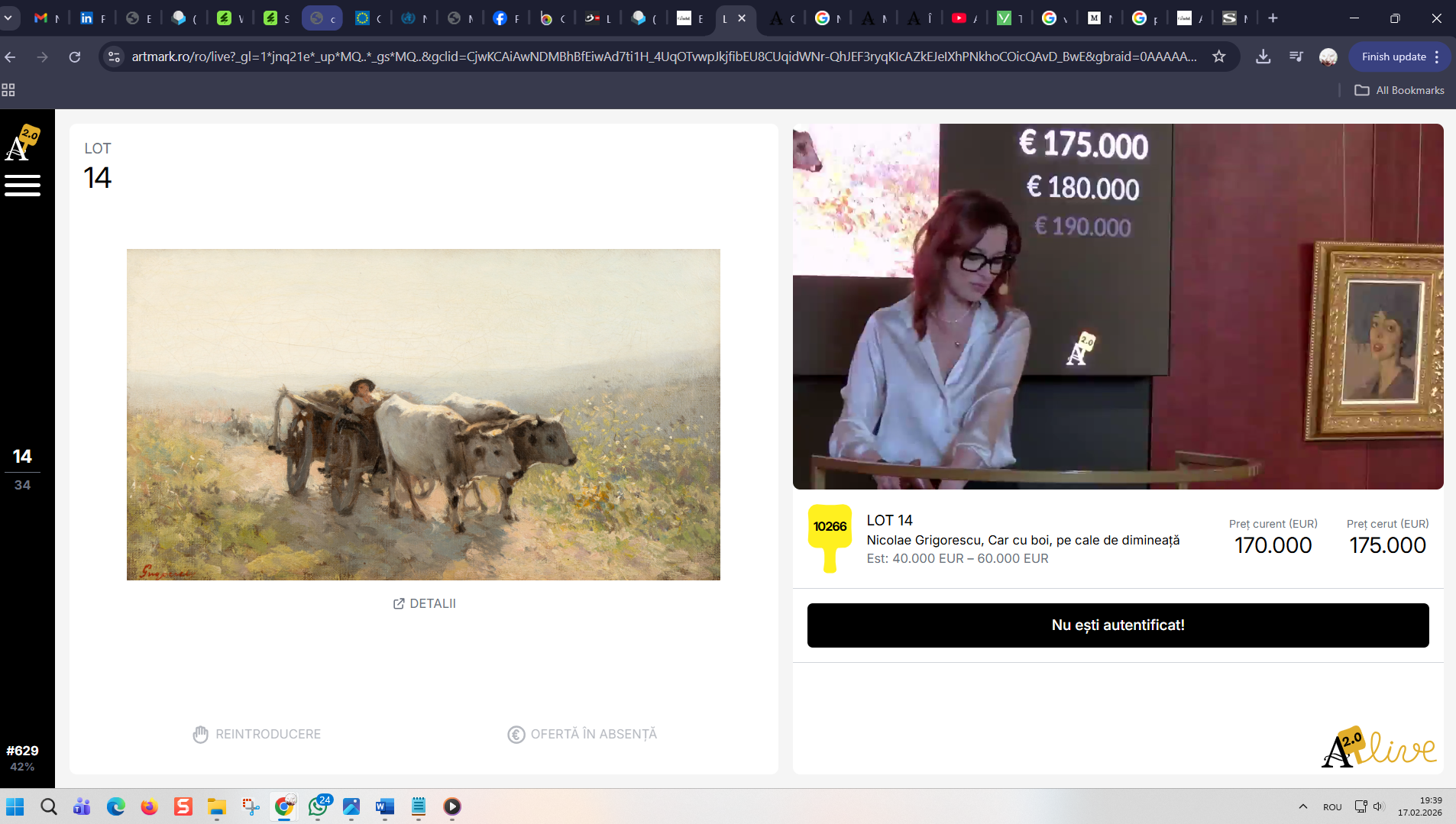Image resolution: width=1456 pixels, height=824 pixels.
Task: Click OFERTĂ ÎN ABSENȚĂ button
Action: pos(582,734)
